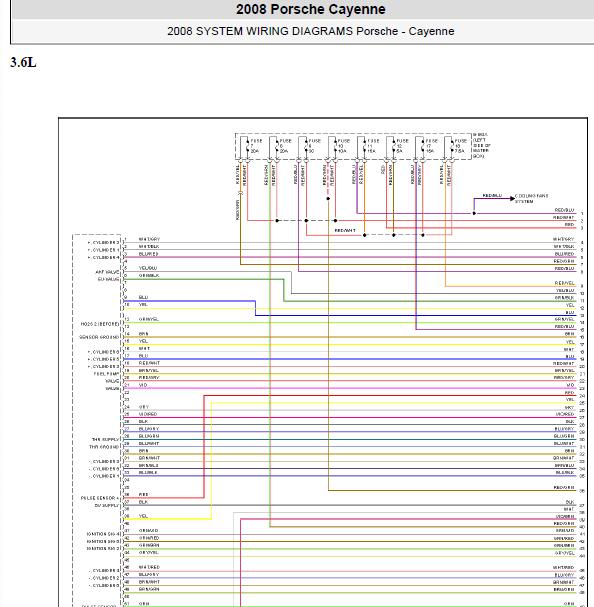
Task: Select the "IGNITION SIG 4" connector label
Action: [x=103, y=534]
